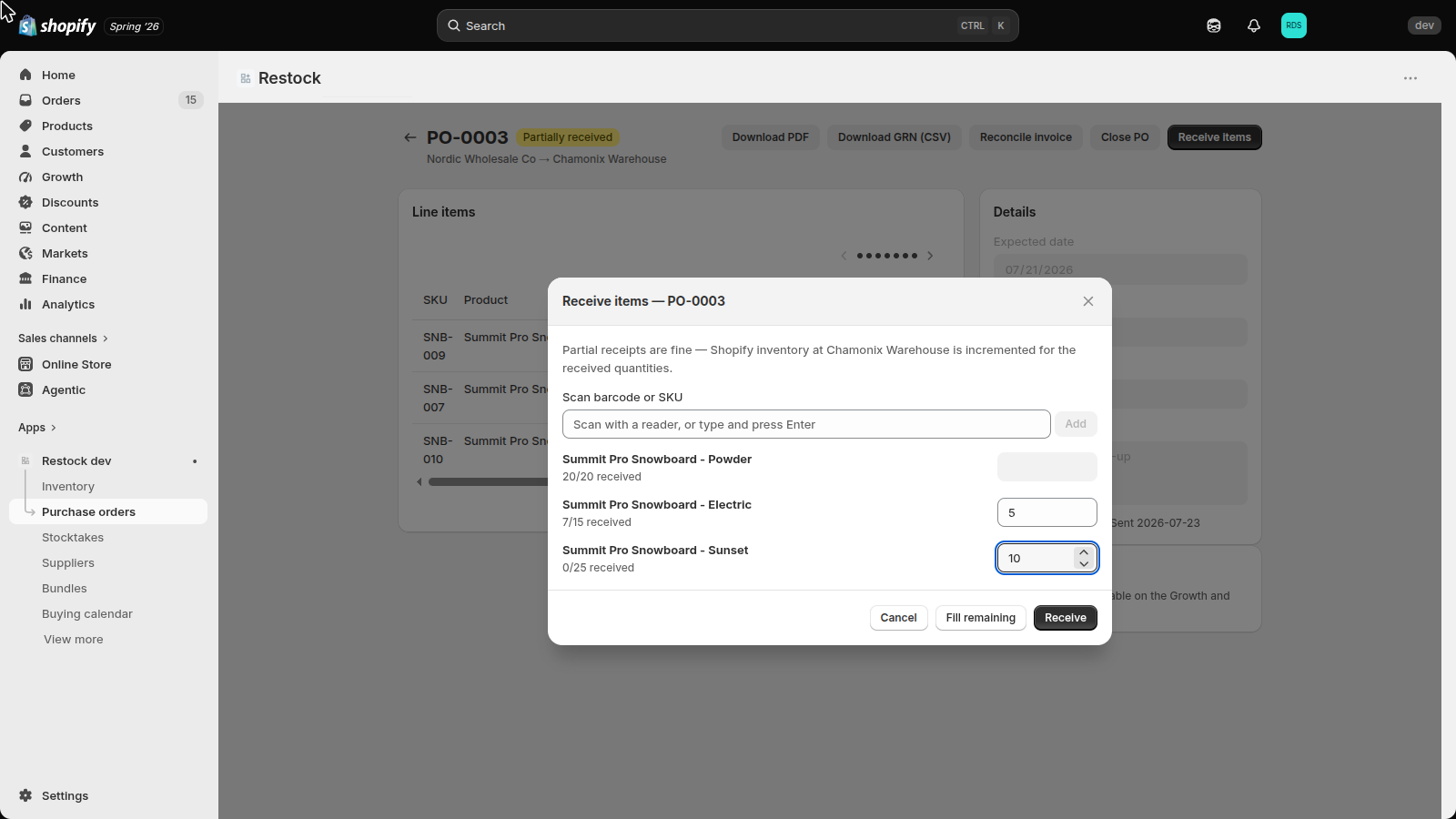Open Bundles page
1456x819 pixels.
[x=108, y=588]
